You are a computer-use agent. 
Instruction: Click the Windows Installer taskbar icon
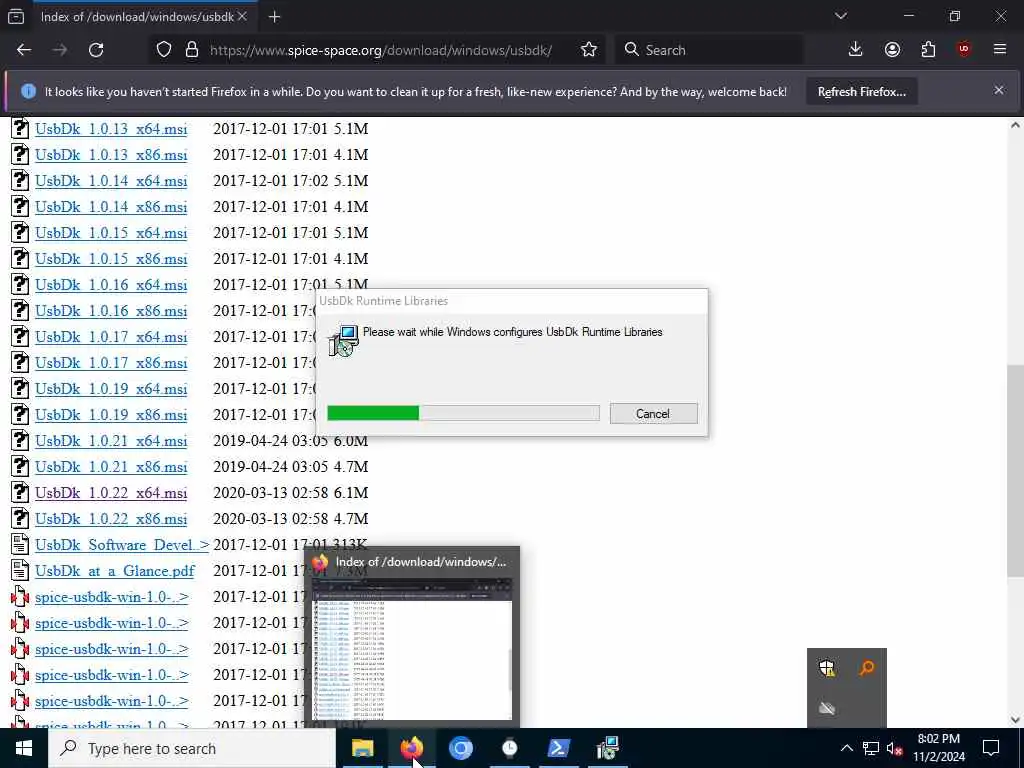tap(607, 748)
